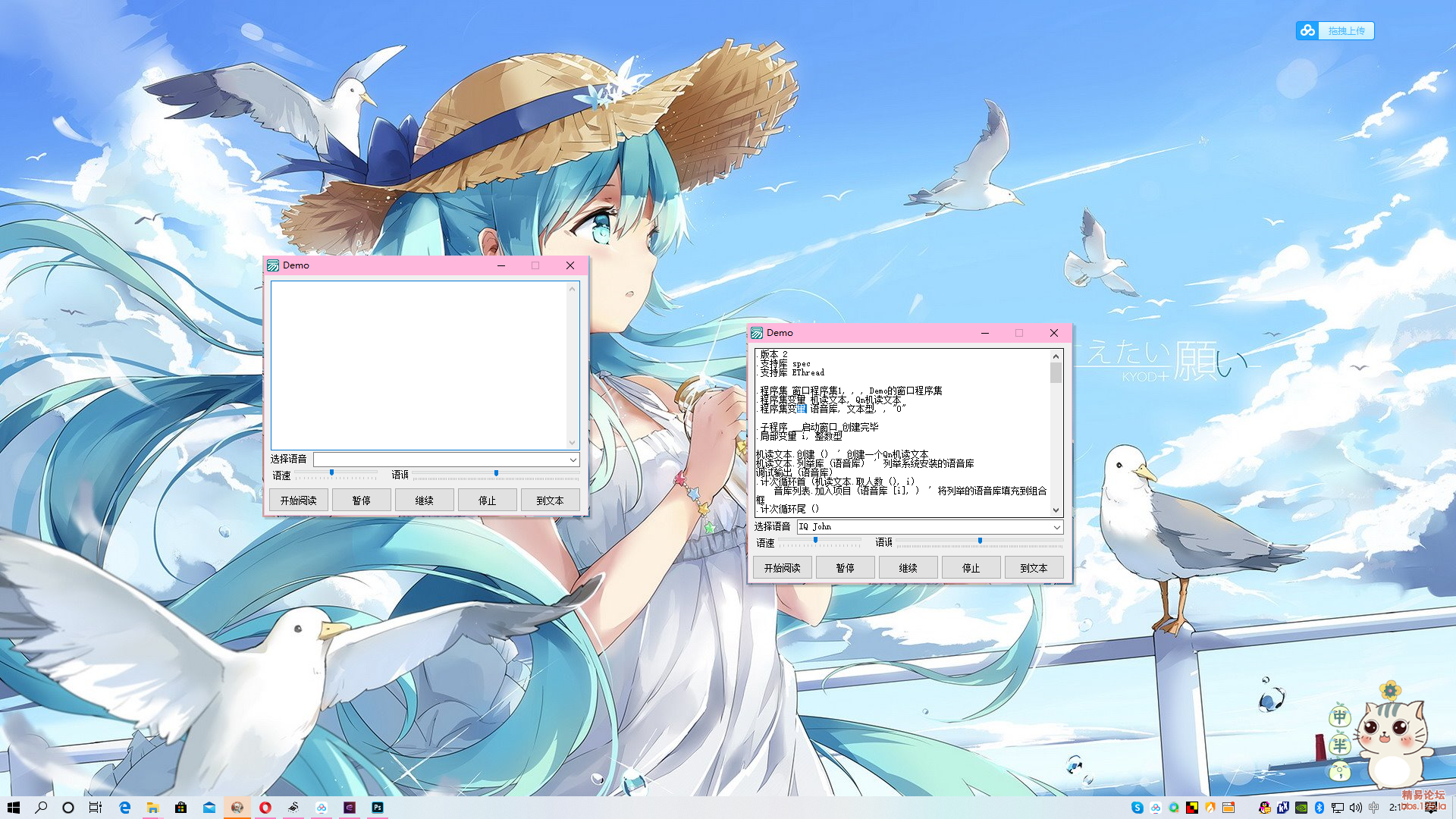
Task: Click the 申 bubble on cat widget
Action: (x=1340, y=716)
